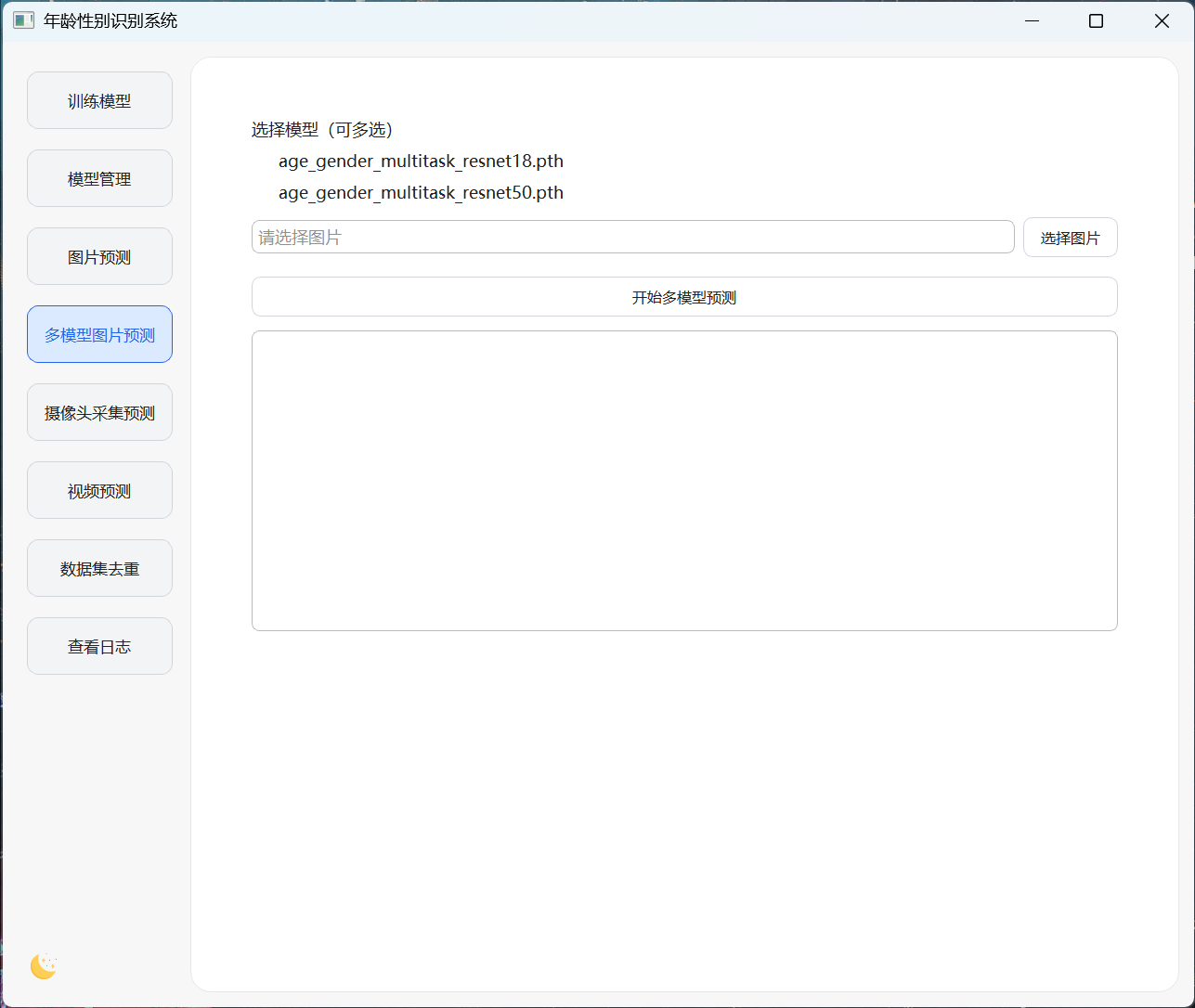
Task: Click inside the empty results text area
Action: pos(683,481)
